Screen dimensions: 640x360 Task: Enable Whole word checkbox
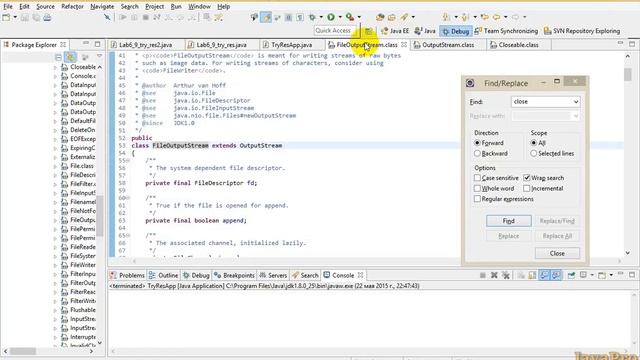(477, 189)
